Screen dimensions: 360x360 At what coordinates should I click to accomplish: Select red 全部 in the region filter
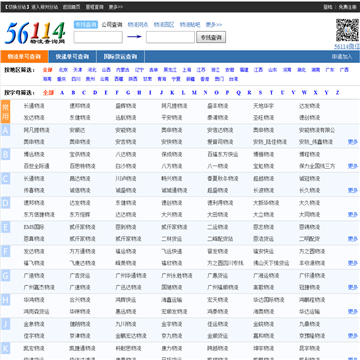click(x=48, y=70)
